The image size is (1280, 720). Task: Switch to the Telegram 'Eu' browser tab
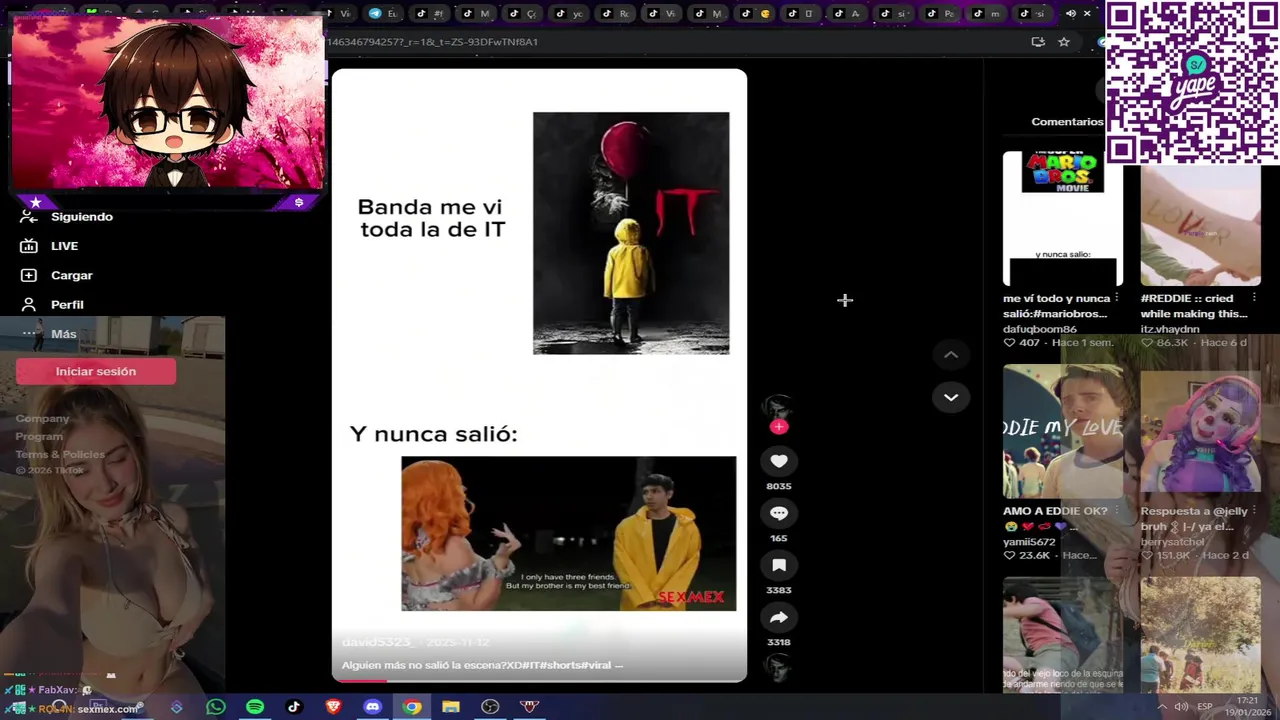tap(383, 14)
